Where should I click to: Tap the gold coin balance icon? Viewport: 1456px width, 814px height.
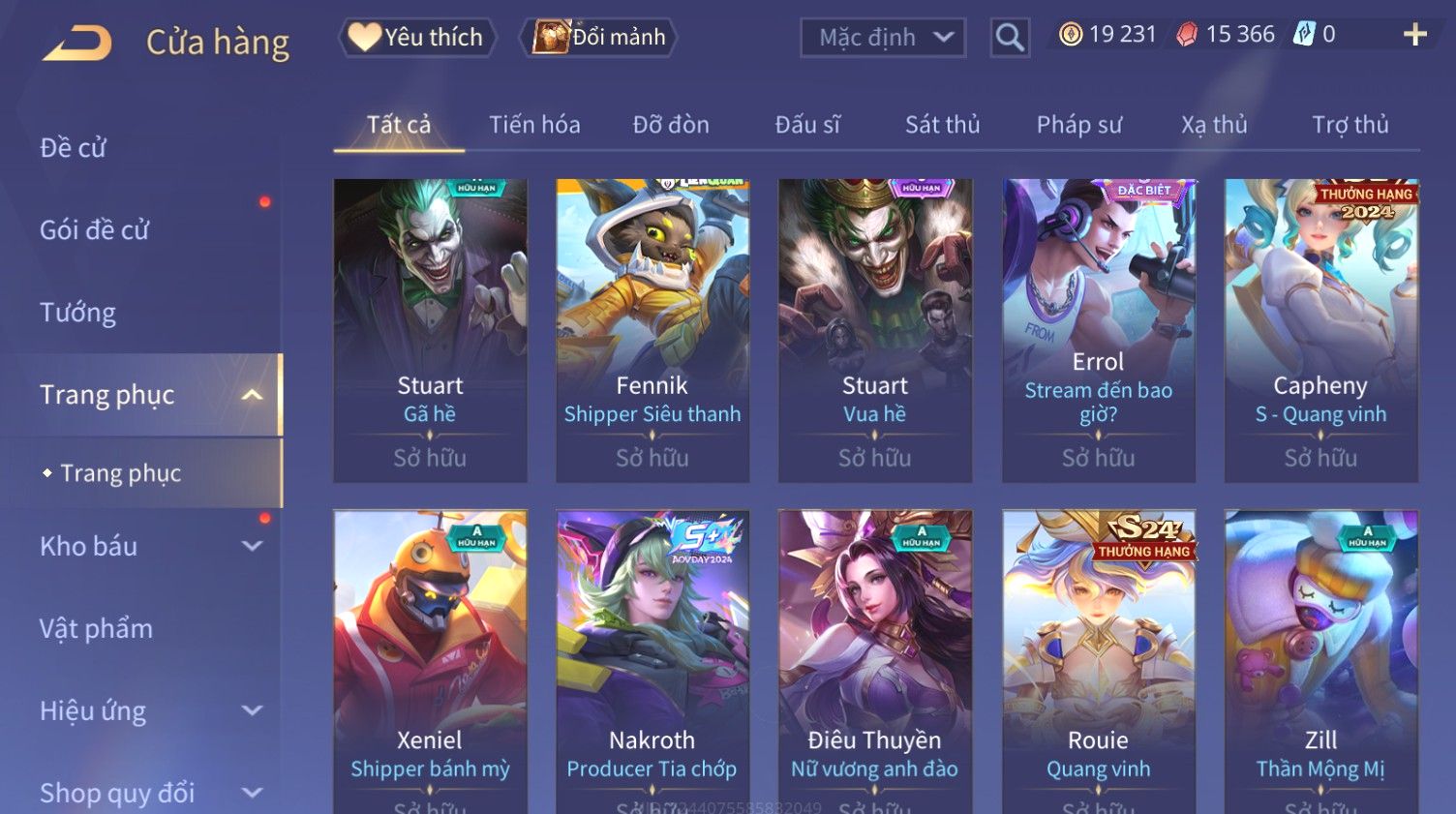point(1070,35)
